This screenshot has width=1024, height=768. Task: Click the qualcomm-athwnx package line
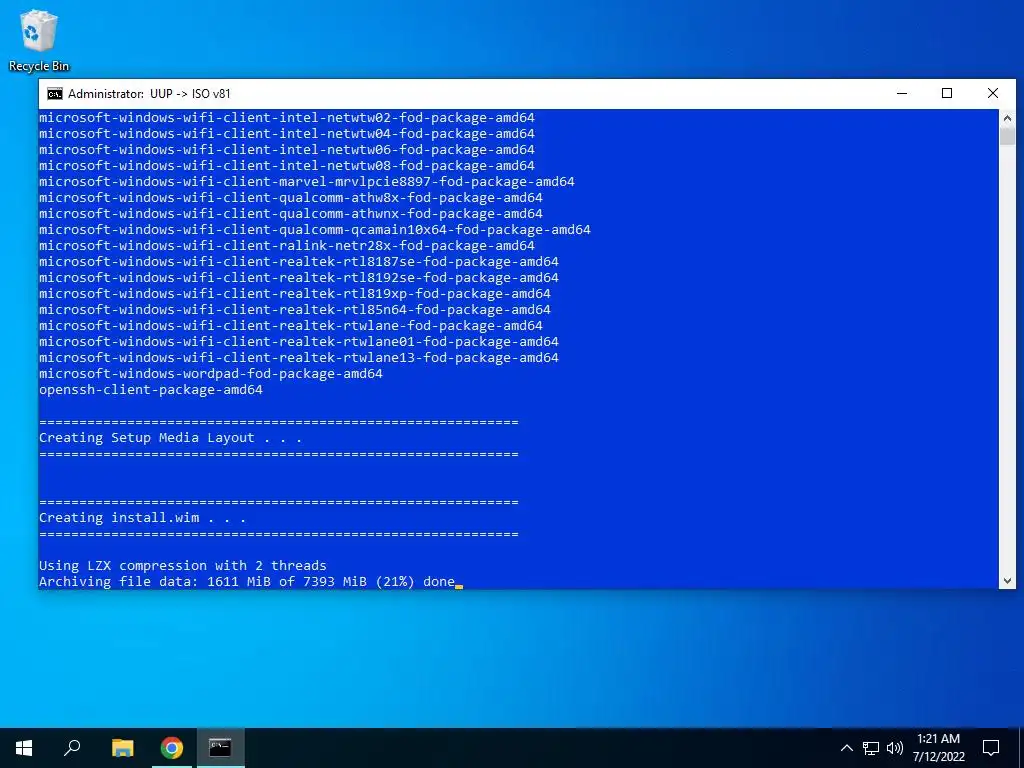click(x=291, y=214)
